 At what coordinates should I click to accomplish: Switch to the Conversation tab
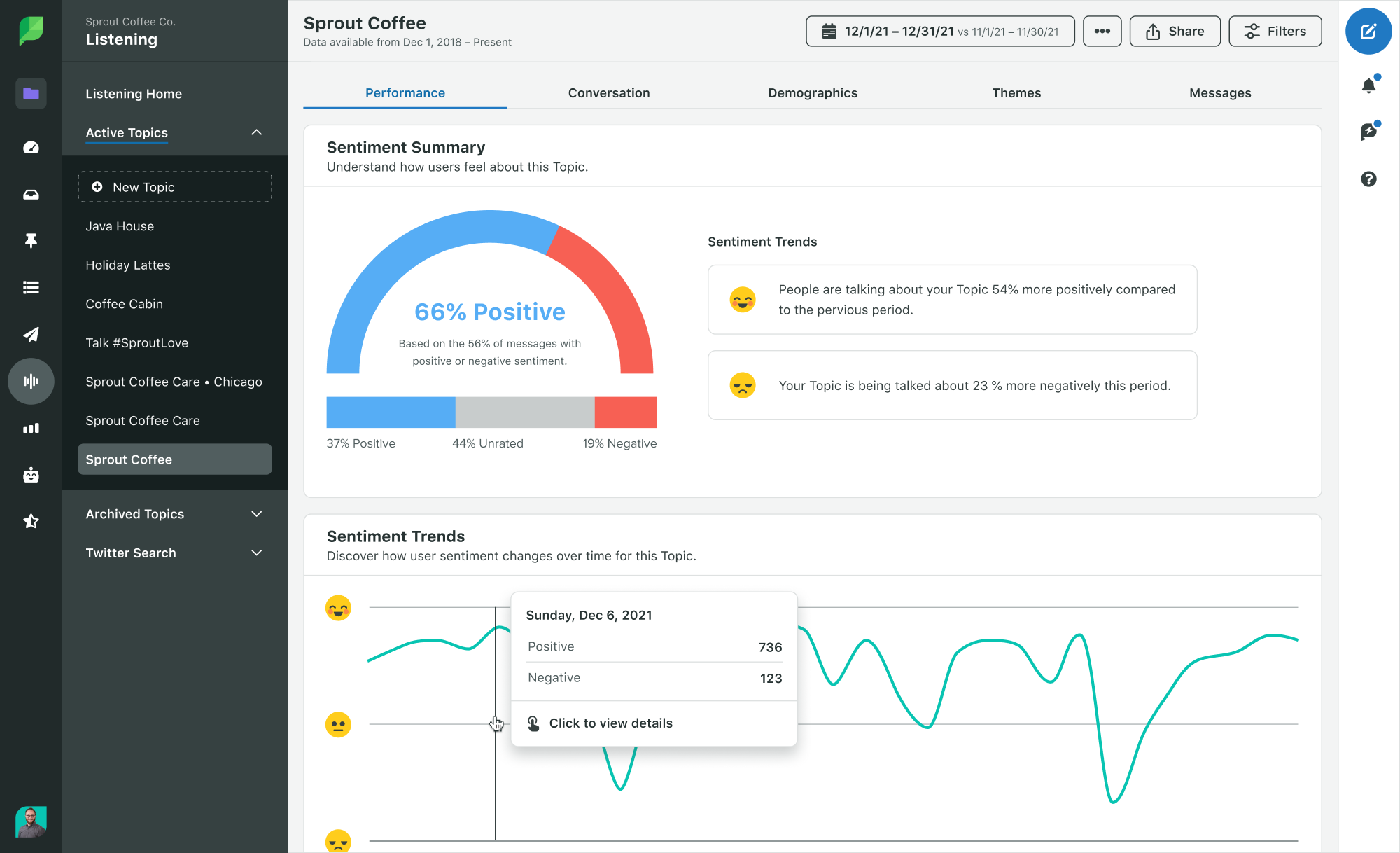pos(609,92)
